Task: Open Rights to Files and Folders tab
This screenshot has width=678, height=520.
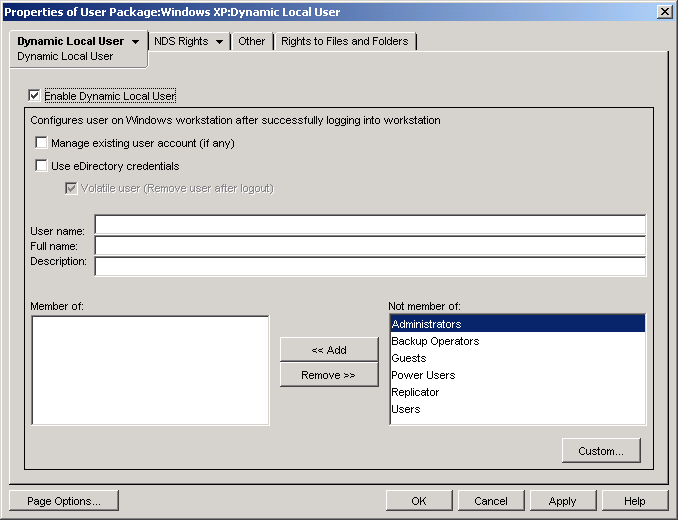Action: click(x=345, y=41)
